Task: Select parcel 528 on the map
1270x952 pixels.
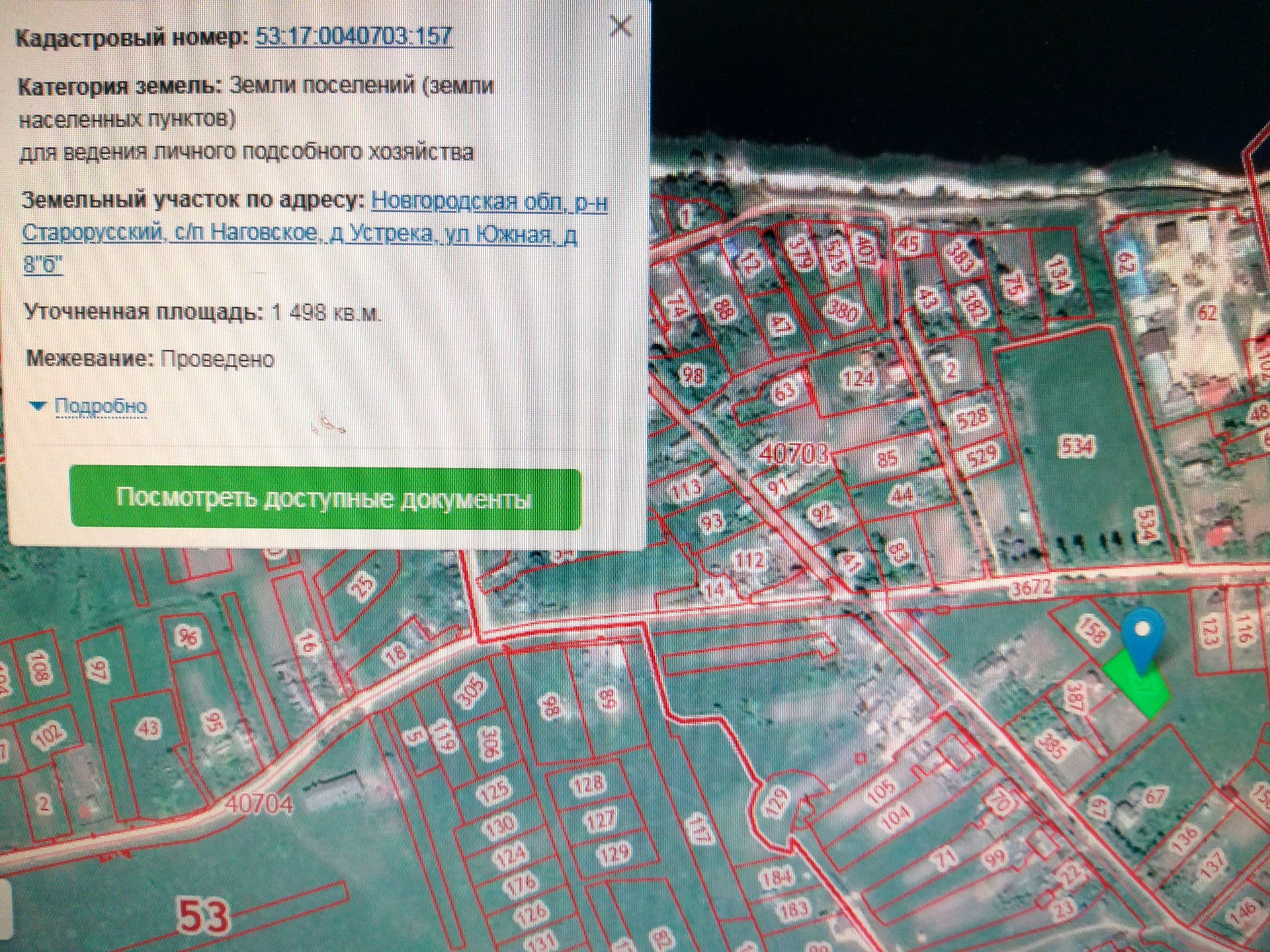Action: [x=972, y=417]
